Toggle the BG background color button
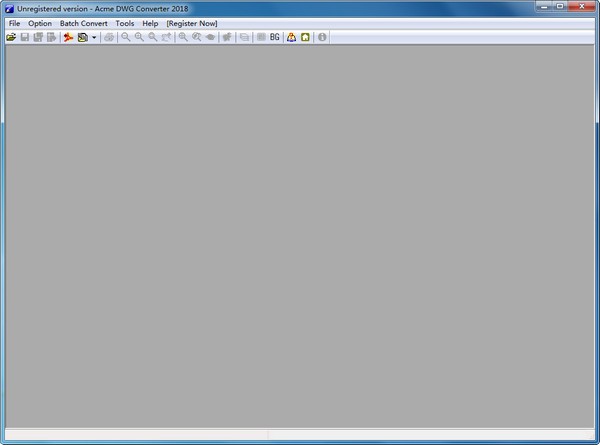This screenshot has height=445, width=600. pyautogui.click(x=275, y=37)
